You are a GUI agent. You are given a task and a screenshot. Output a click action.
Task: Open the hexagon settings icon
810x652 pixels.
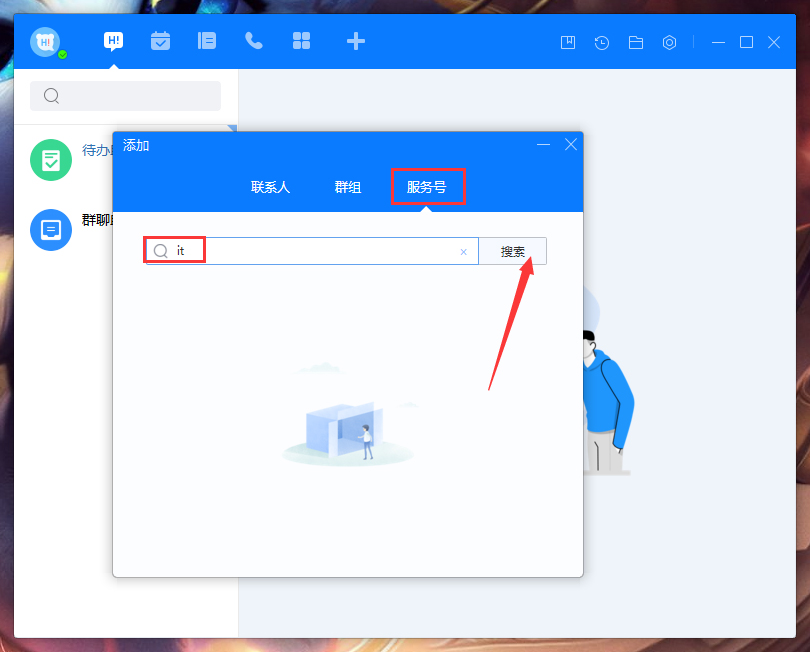point(669,42)
